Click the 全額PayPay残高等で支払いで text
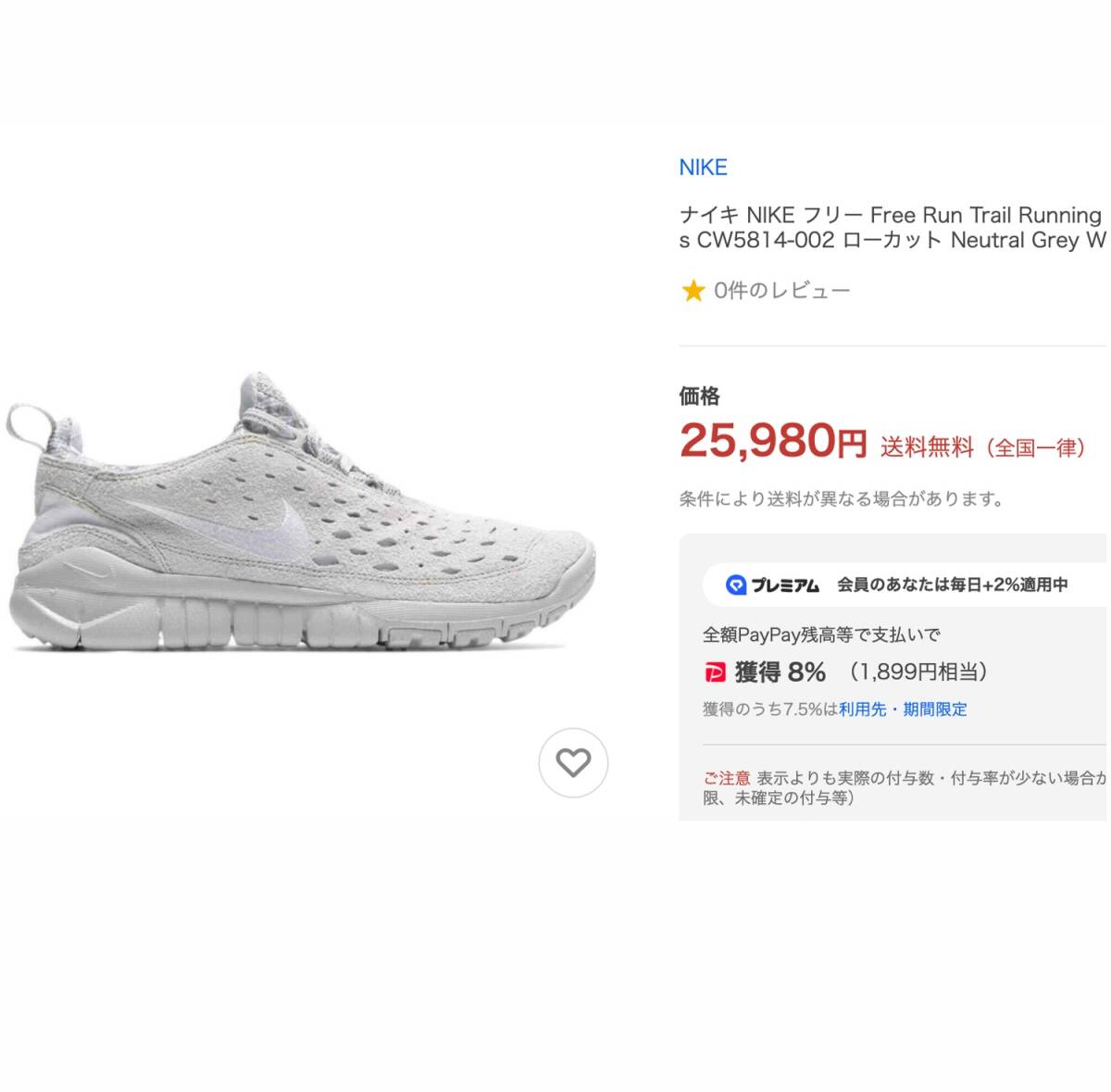This screenshot has height=1092, width=1111. coord(821,635)
